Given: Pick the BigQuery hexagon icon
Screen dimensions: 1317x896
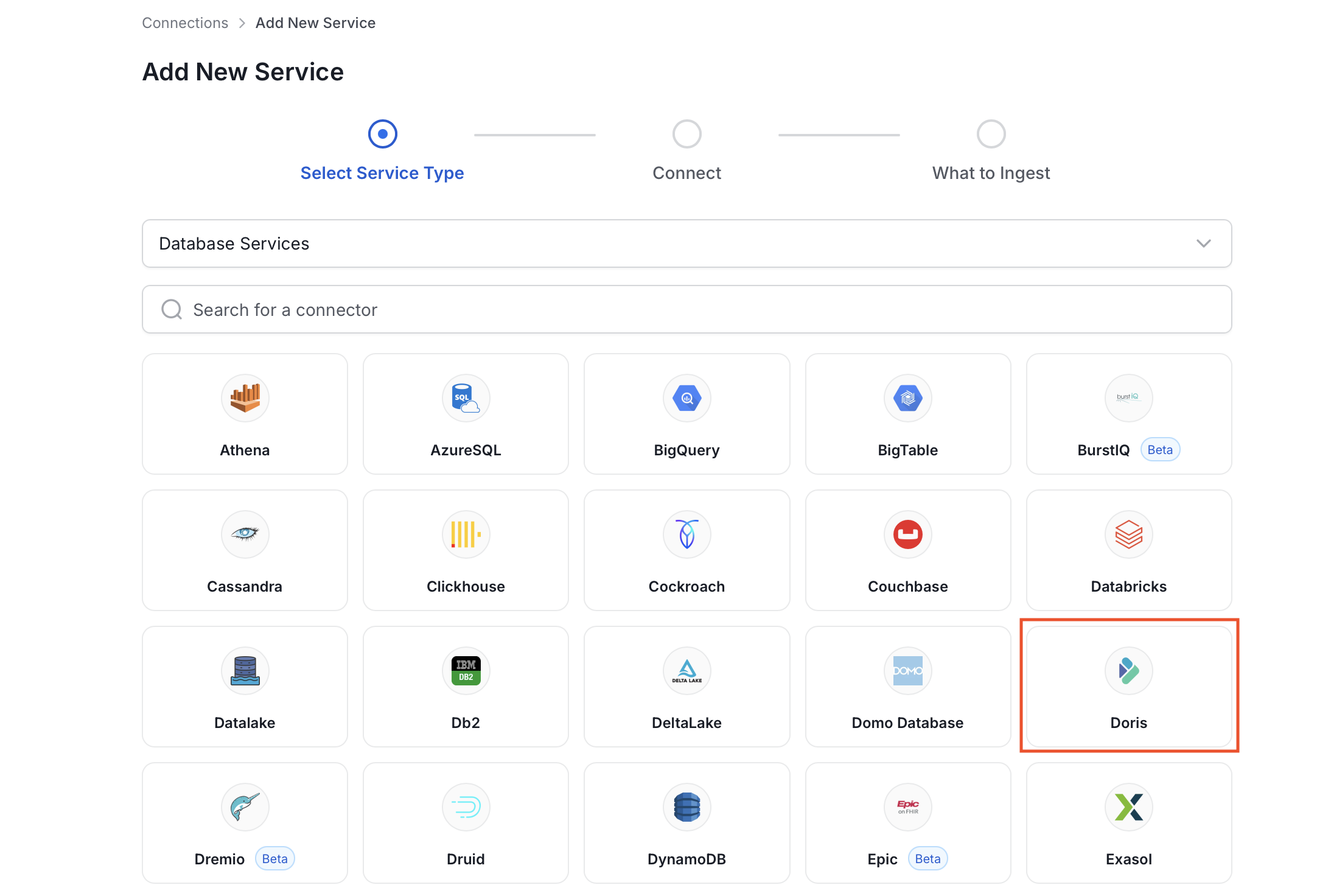Looking at the screenshot, I should 687,398.
